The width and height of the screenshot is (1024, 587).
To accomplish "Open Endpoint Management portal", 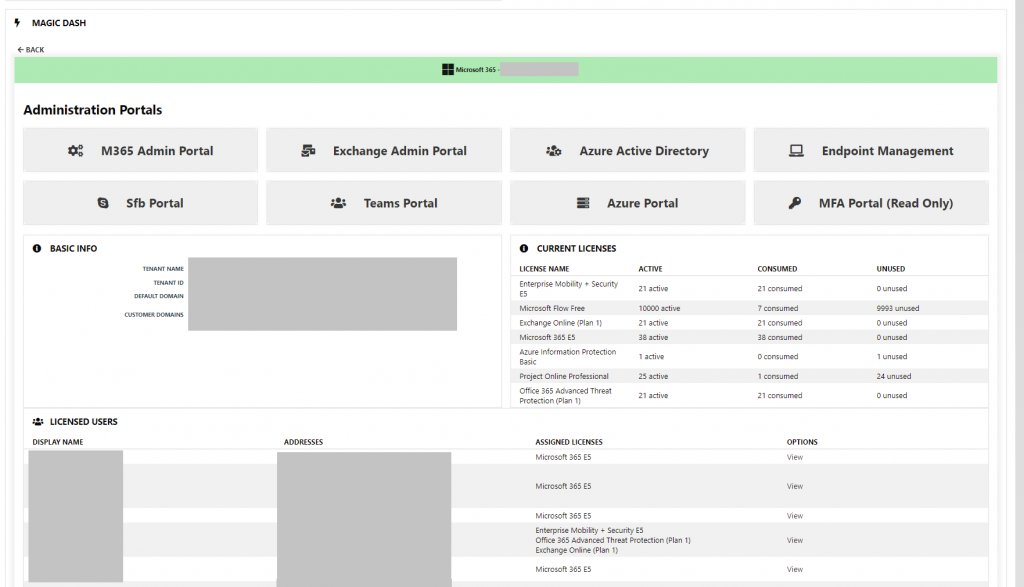I will coord(871,150).
